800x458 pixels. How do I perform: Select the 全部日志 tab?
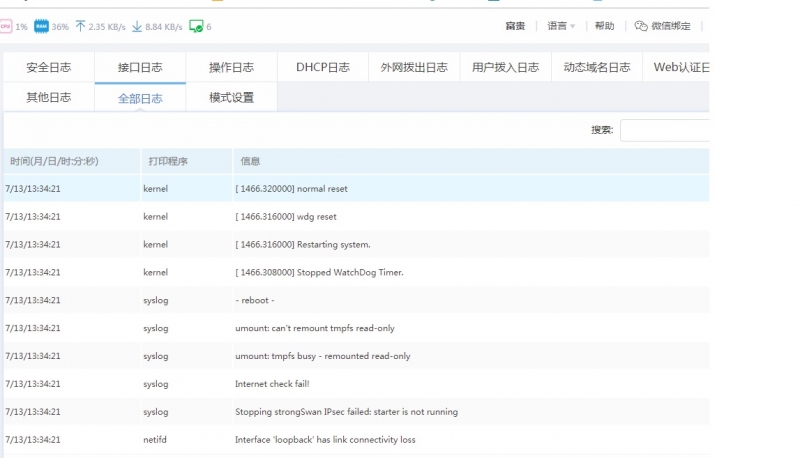pos(140,98)
